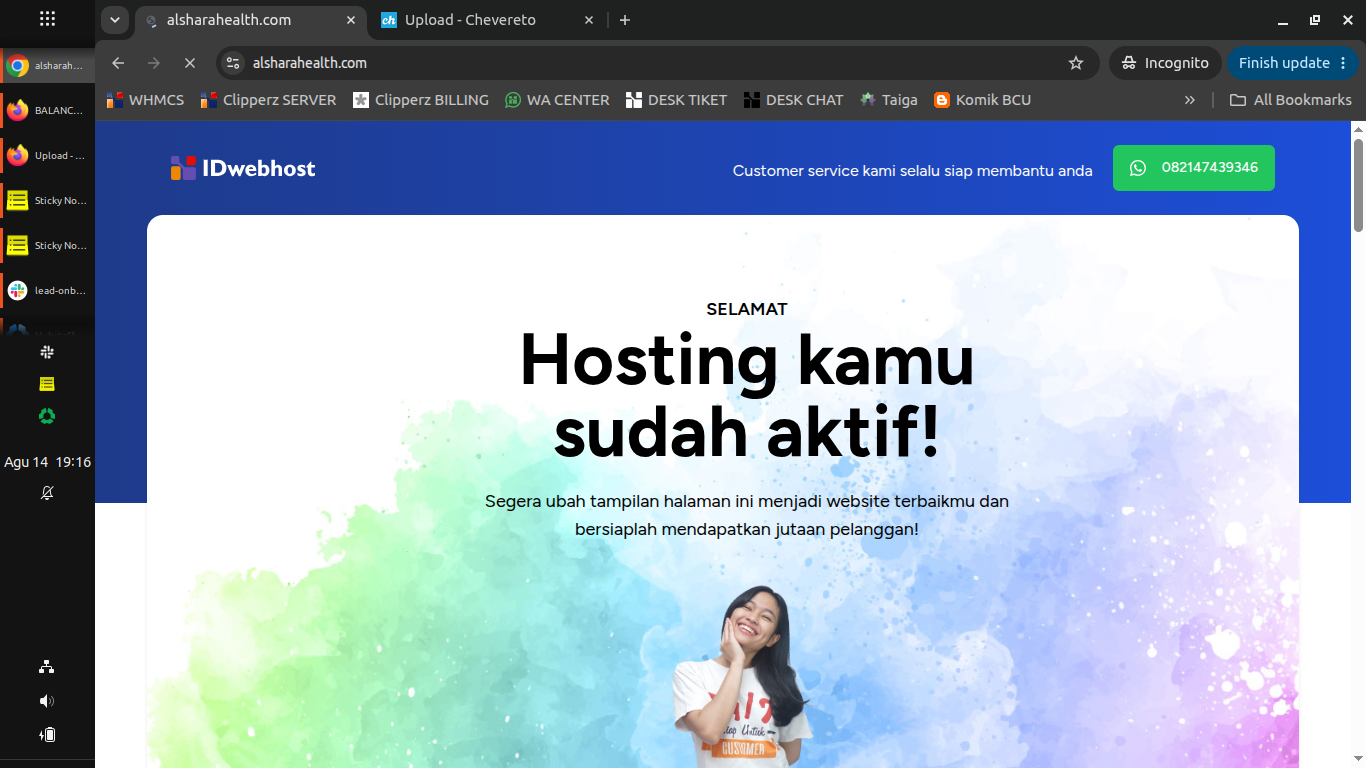Open the apps grid launcher icon
This screenshot has height=768, width=1366.
tap(47, 19)
